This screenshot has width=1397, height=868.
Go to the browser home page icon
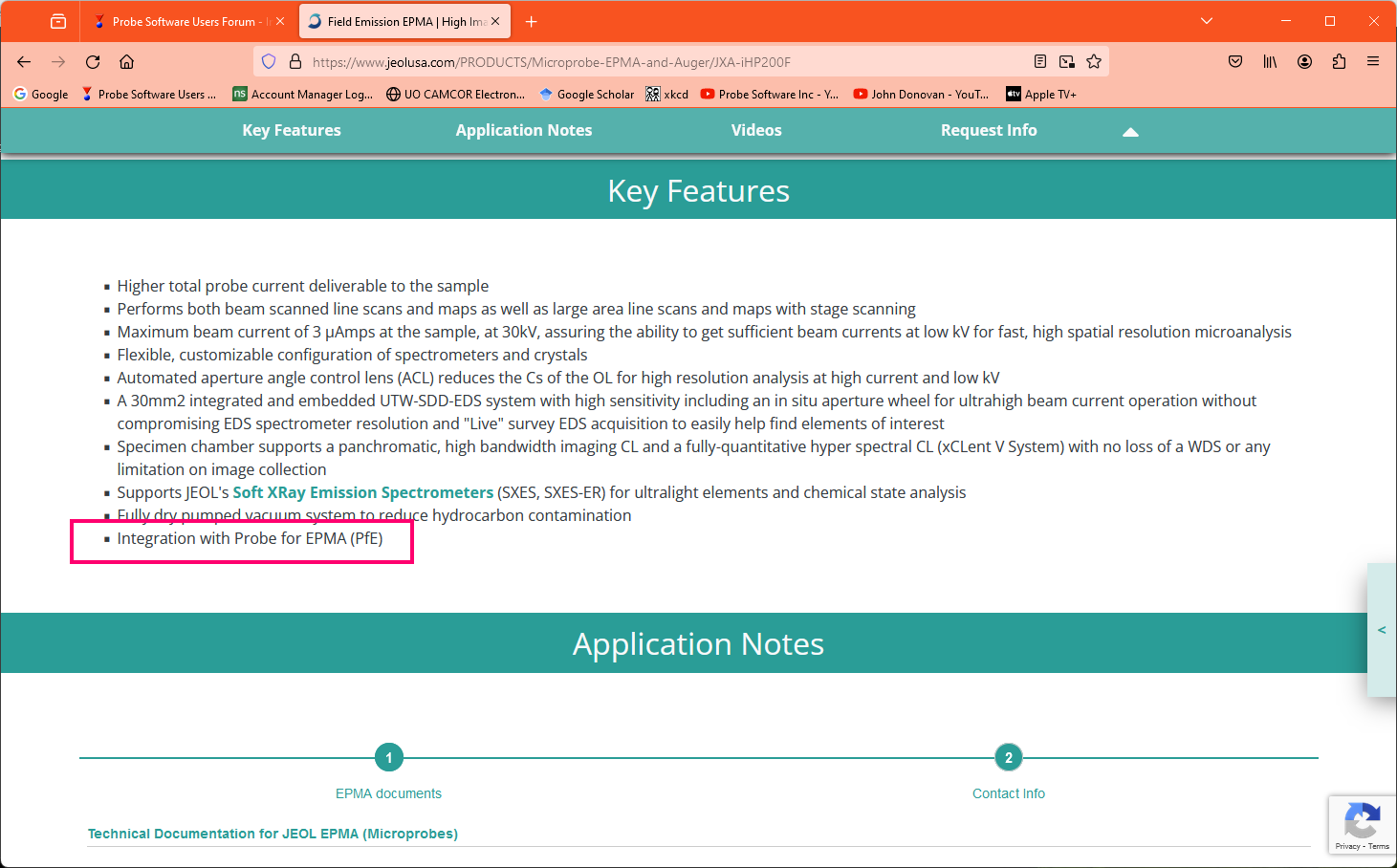click(x=126, y=62)
